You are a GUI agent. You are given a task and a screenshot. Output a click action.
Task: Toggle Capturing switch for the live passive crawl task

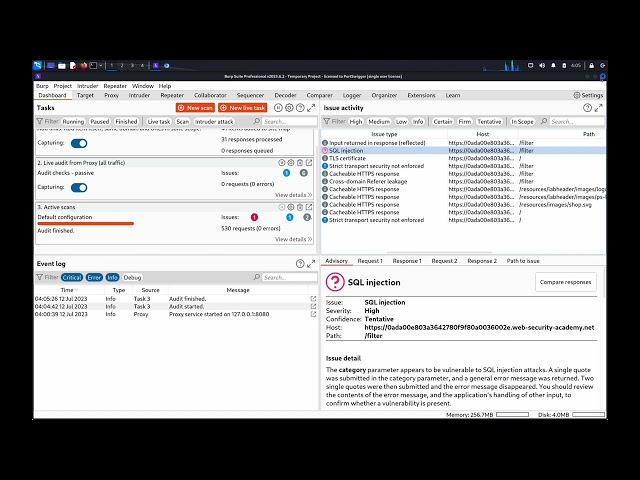pyautogui.click(x=79, y=143)
